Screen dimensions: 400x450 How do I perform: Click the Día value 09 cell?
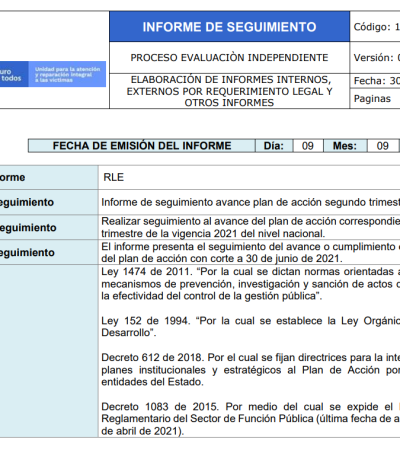pos(308,146)
